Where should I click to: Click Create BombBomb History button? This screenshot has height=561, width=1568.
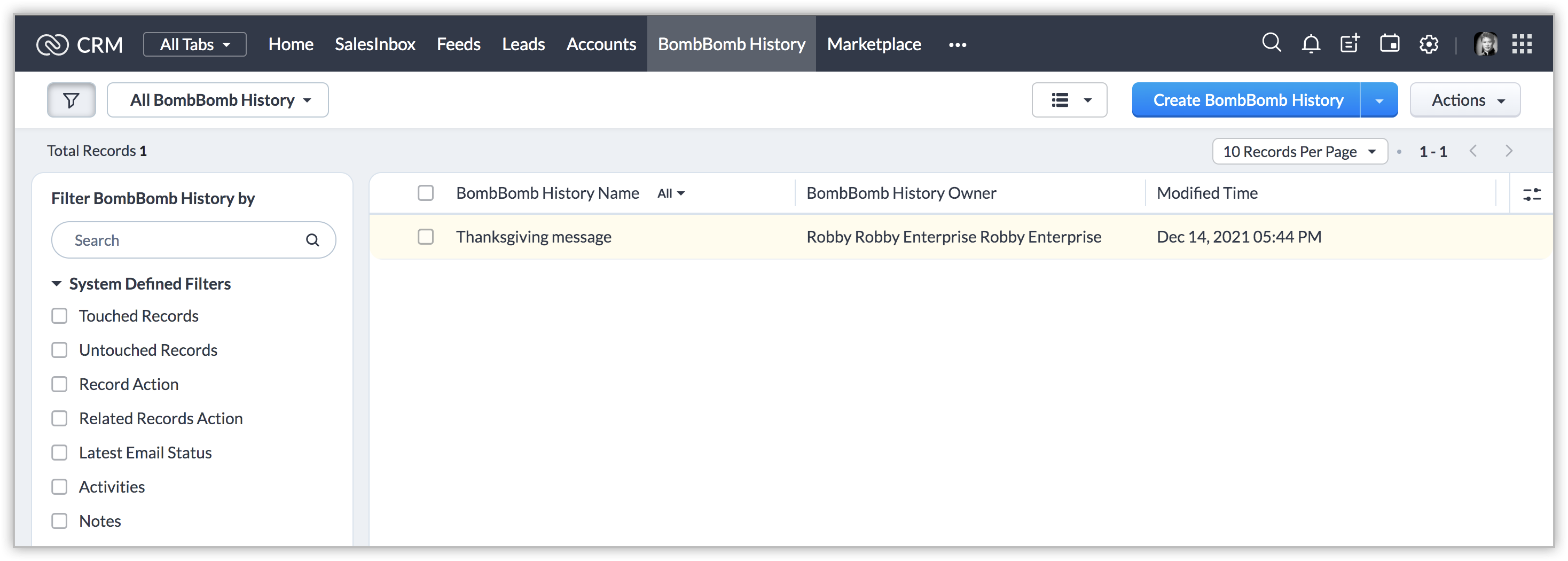1246,100
